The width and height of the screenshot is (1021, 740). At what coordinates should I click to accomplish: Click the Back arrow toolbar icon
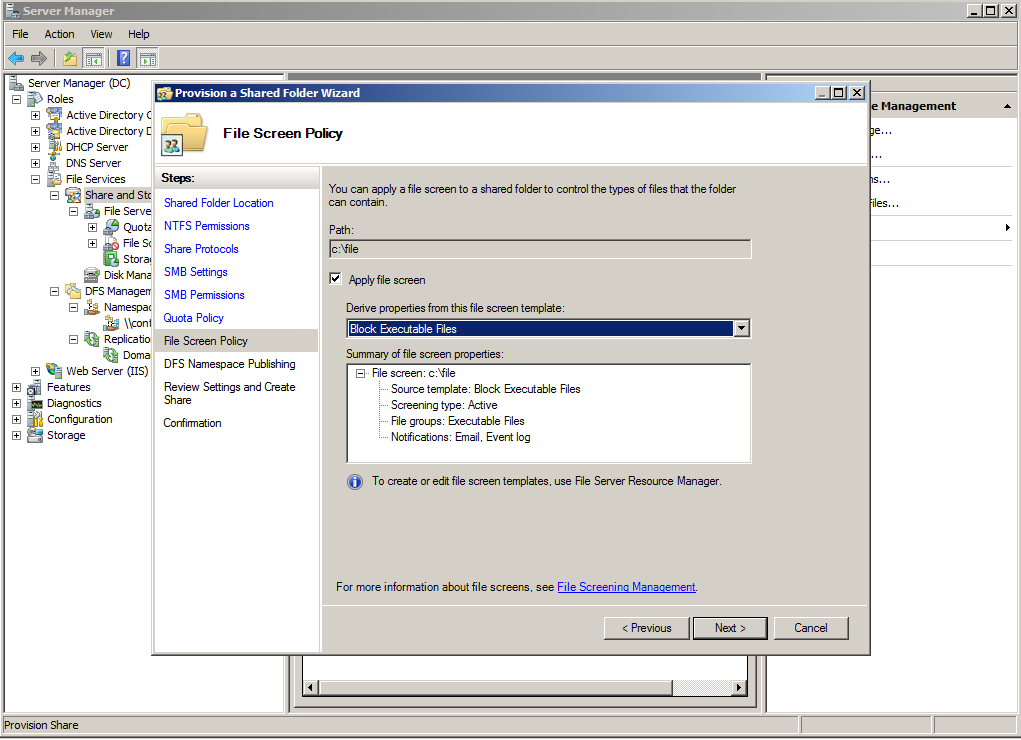coord(16,59)
